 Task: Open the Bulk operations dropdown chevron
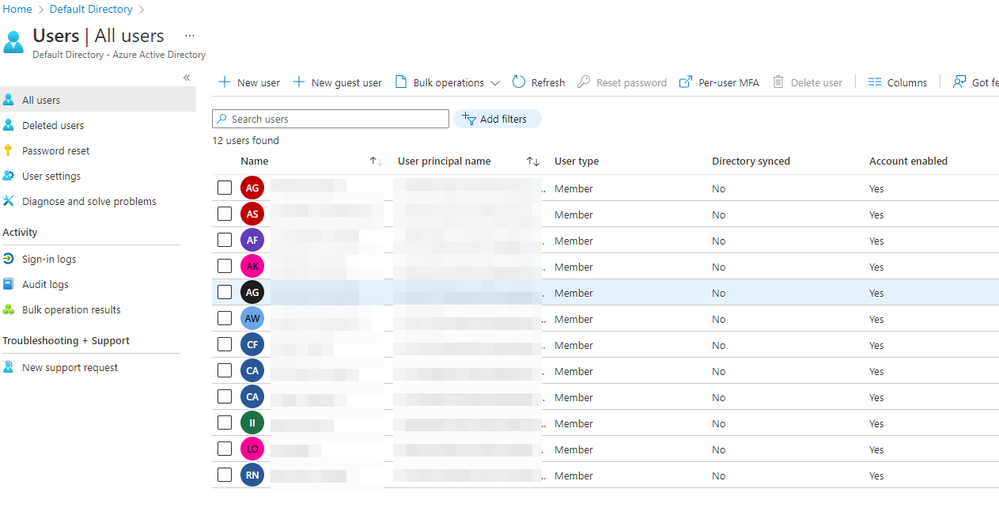tap(495, 83)
